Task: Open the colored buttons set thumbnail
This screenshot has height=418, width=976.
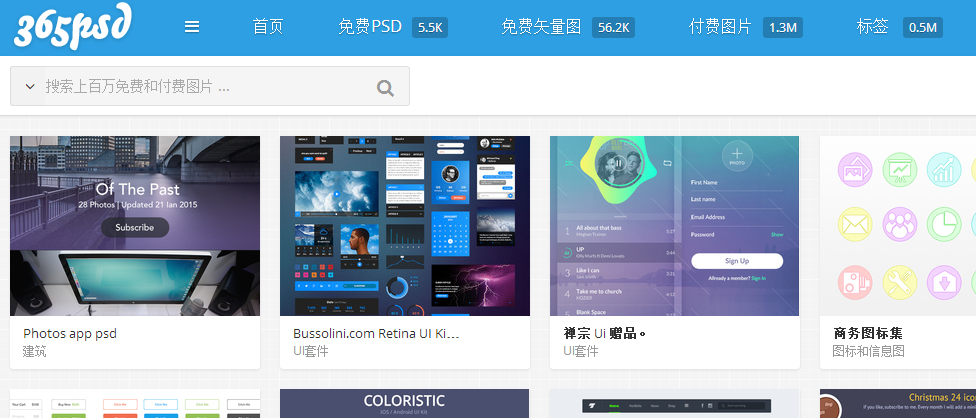Action: (135, 404)
